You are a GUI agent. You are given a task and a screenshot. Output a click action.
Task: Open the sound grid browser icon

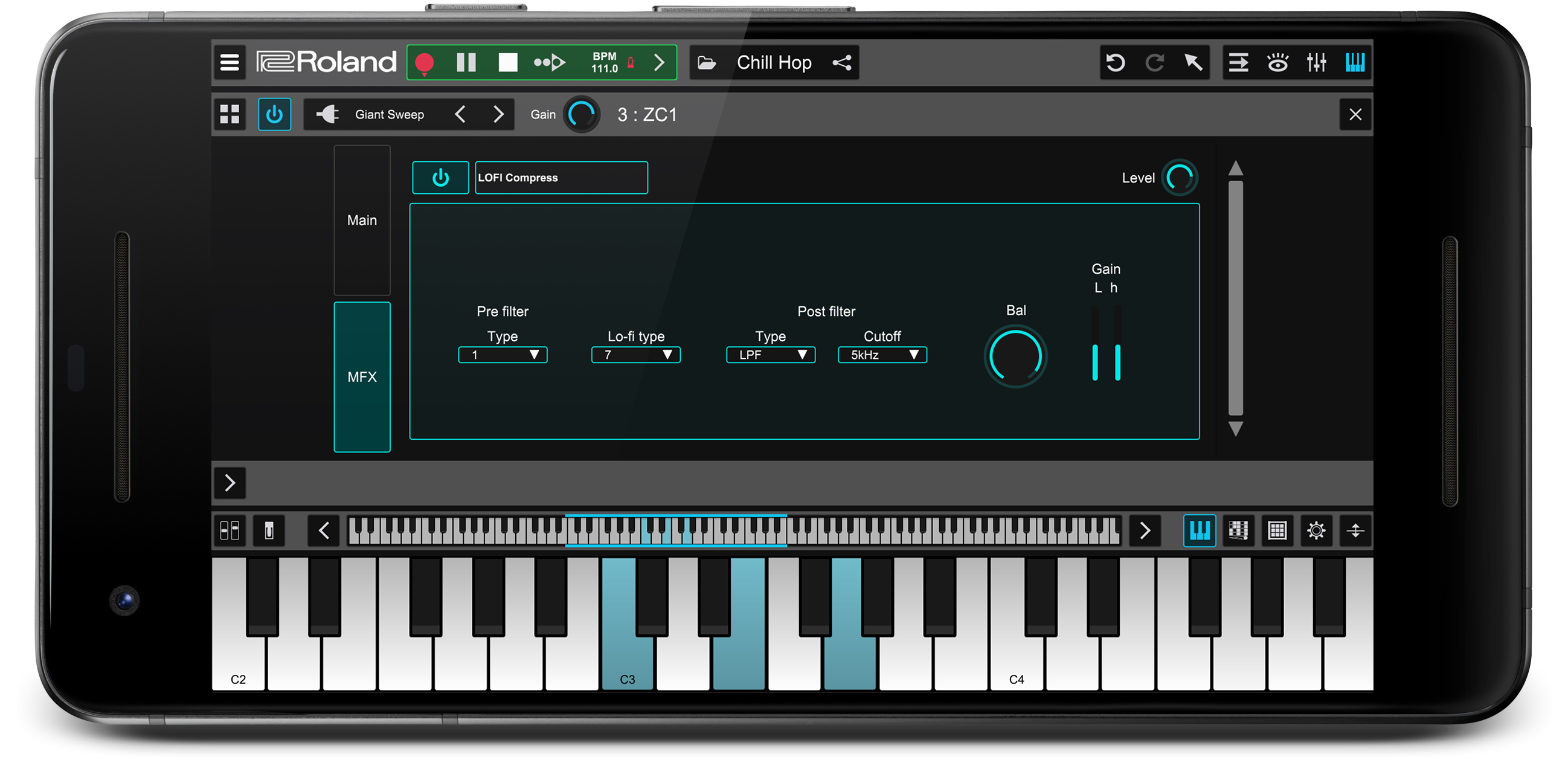(x=230, y=114)
